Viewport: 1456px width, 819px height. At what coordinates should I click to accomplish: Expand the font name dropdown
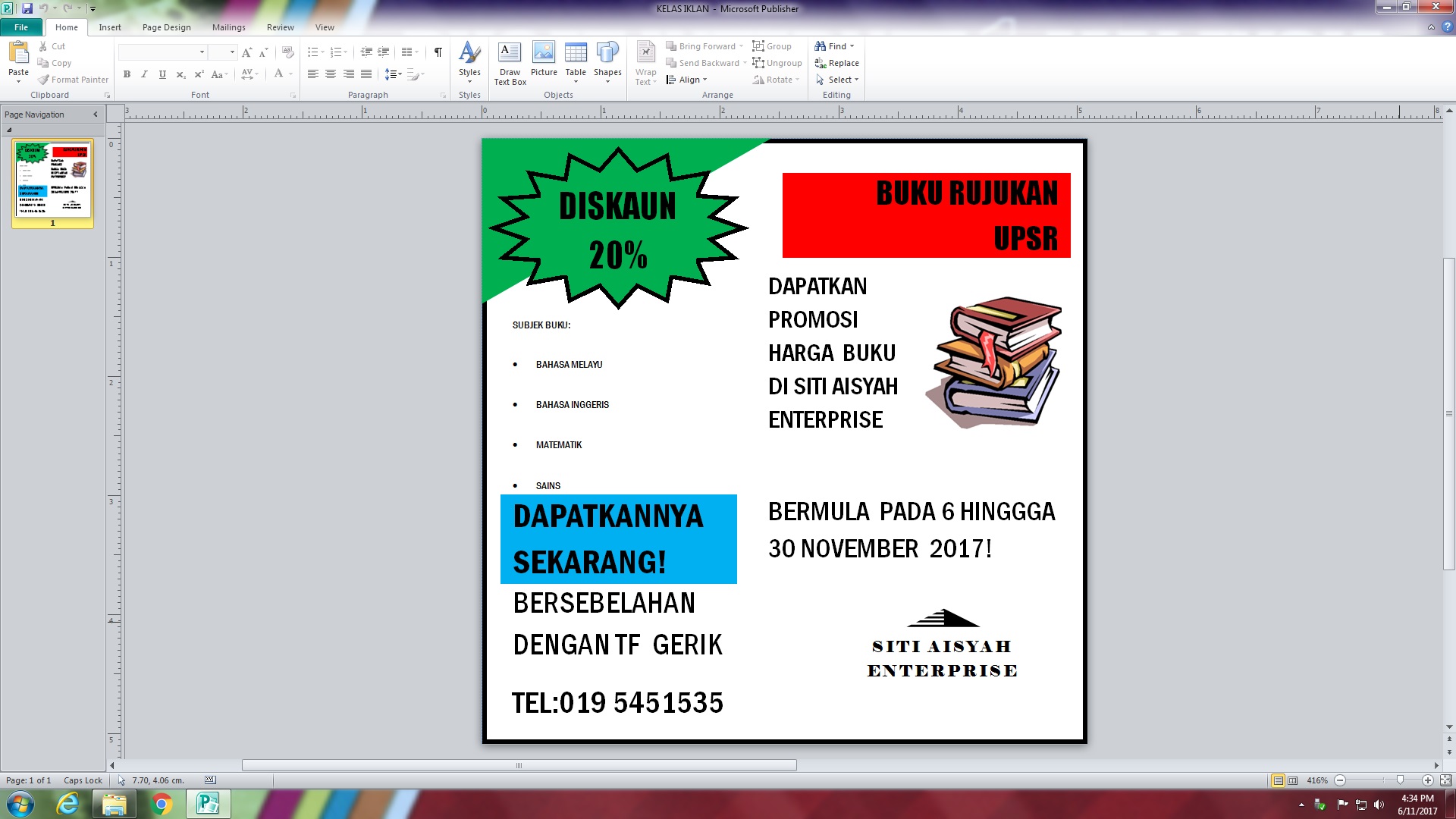(x=202, y=52)
